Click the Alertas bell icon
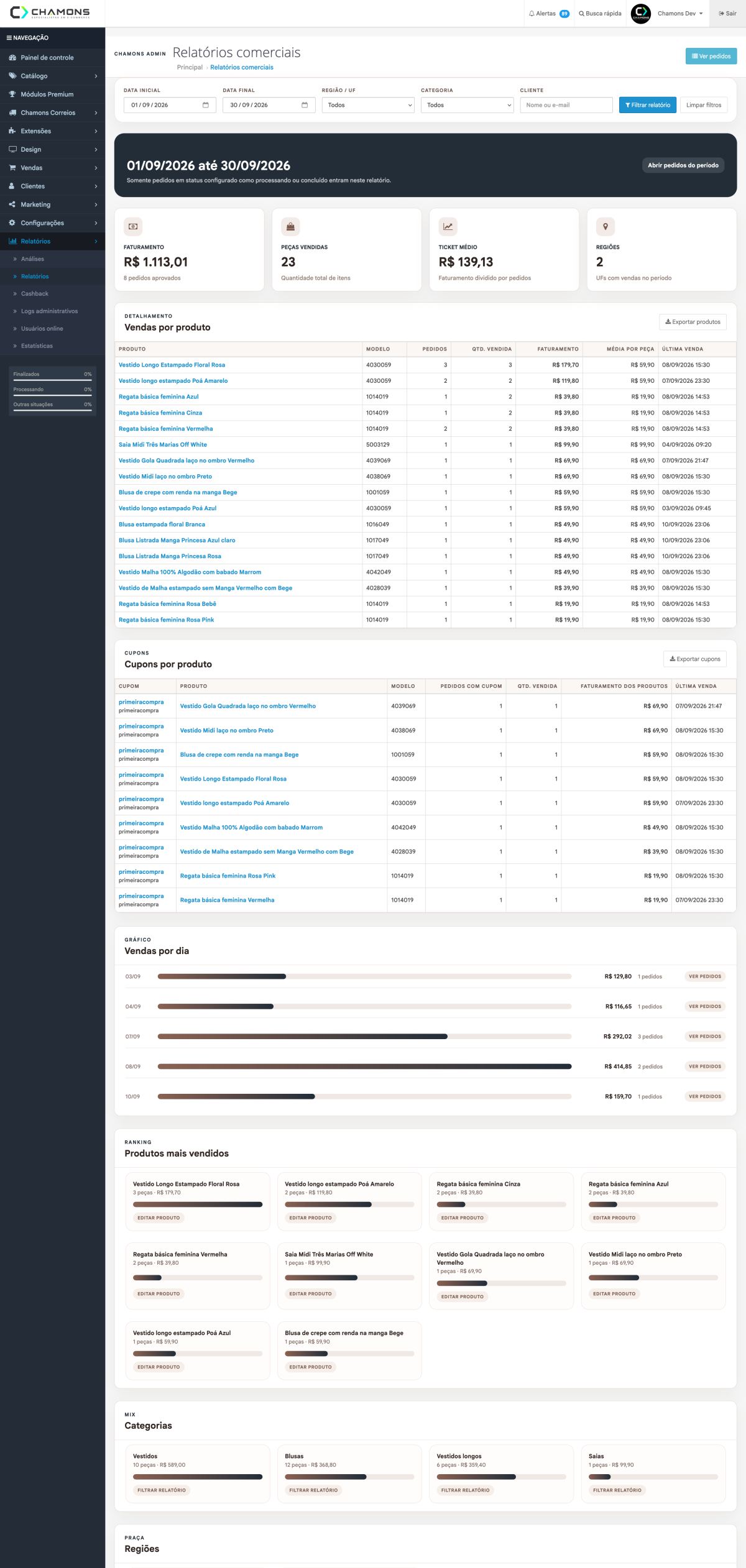746x1568 pixels. [x=532, y=14]
